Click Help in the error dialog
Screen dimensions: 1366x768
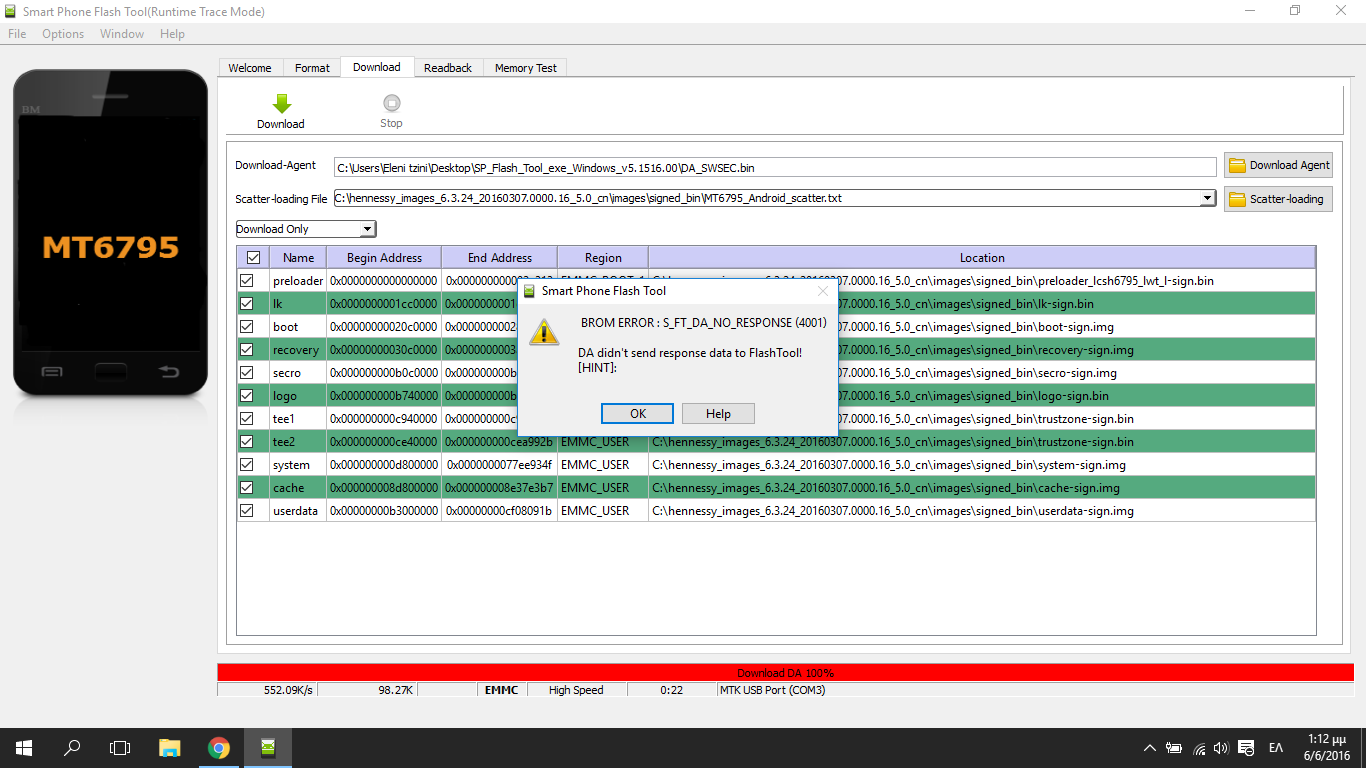[x=718, y=414]
